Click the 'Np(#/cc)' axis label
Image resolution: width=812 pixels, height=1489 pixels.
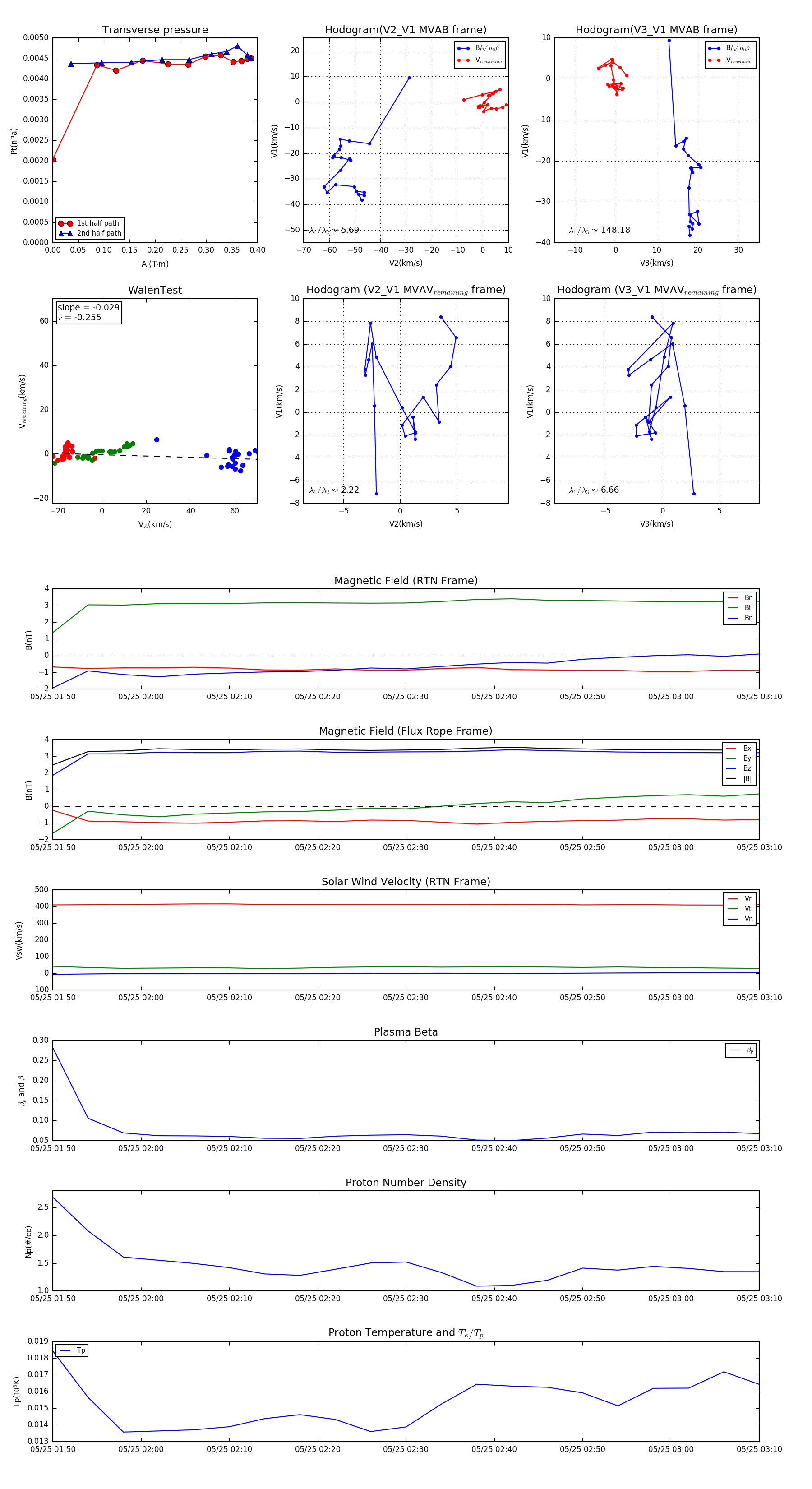pyautogui.click(x=28, y=1242)
